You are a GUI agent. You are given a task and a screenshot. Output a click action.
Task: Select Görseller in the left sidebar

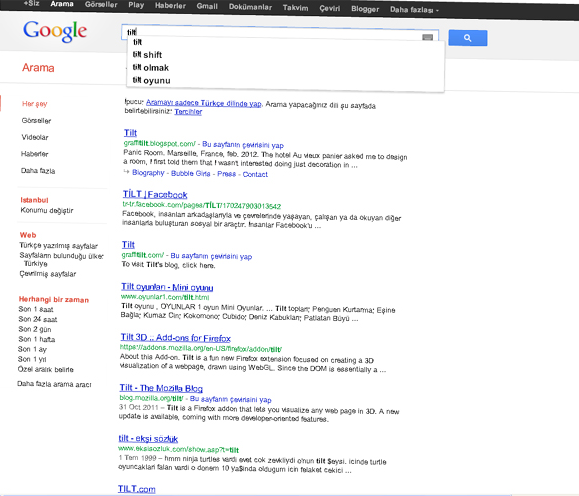pyautogui.click(x=36, y=120)
